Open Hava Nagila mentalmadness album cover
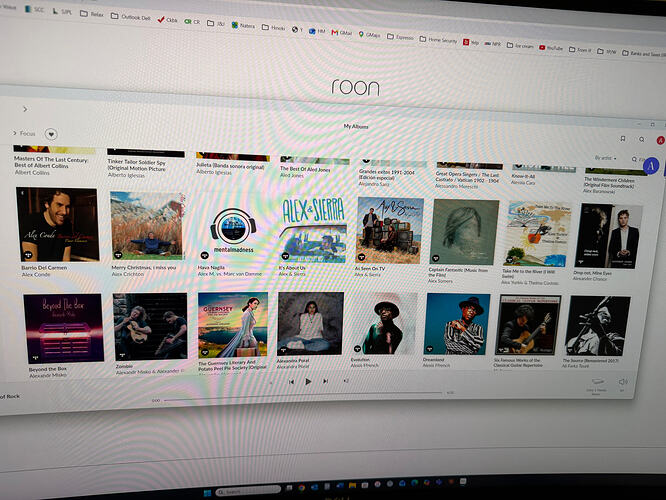 coord(233,232)
